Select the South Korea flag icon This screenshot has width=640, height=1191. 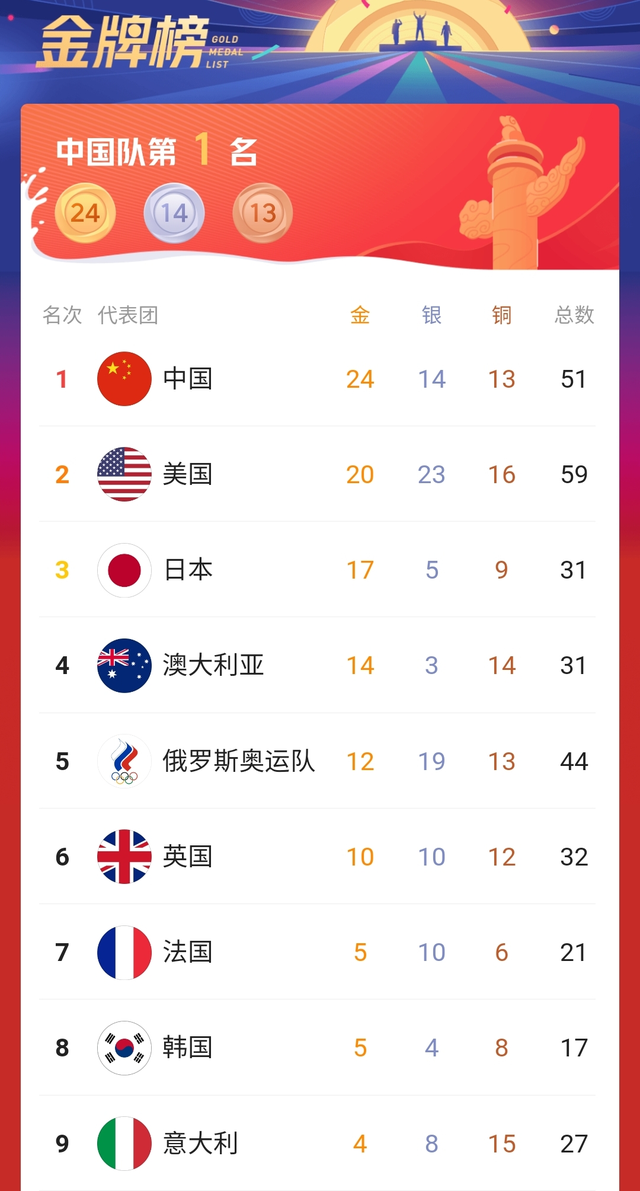pyautogui.click(x=124, y=1047)
